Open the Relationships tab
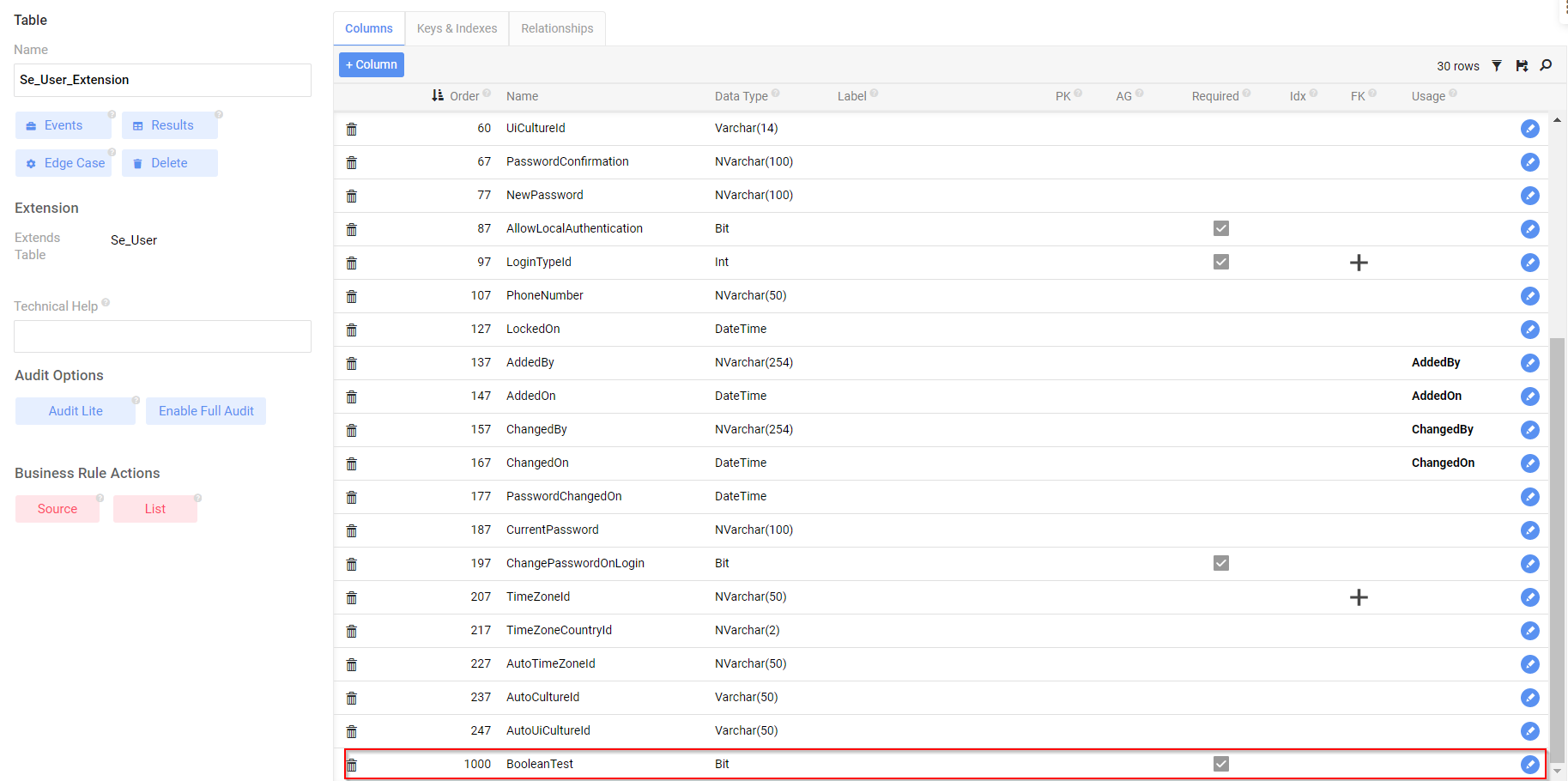Screen dimensions: 1568x781 (557, 28)
